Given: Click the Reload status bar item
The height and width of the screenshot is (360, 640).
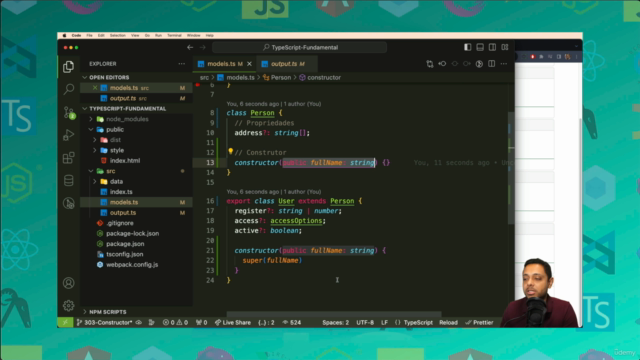Looking at the screenshot, I should tap(448, 322).
